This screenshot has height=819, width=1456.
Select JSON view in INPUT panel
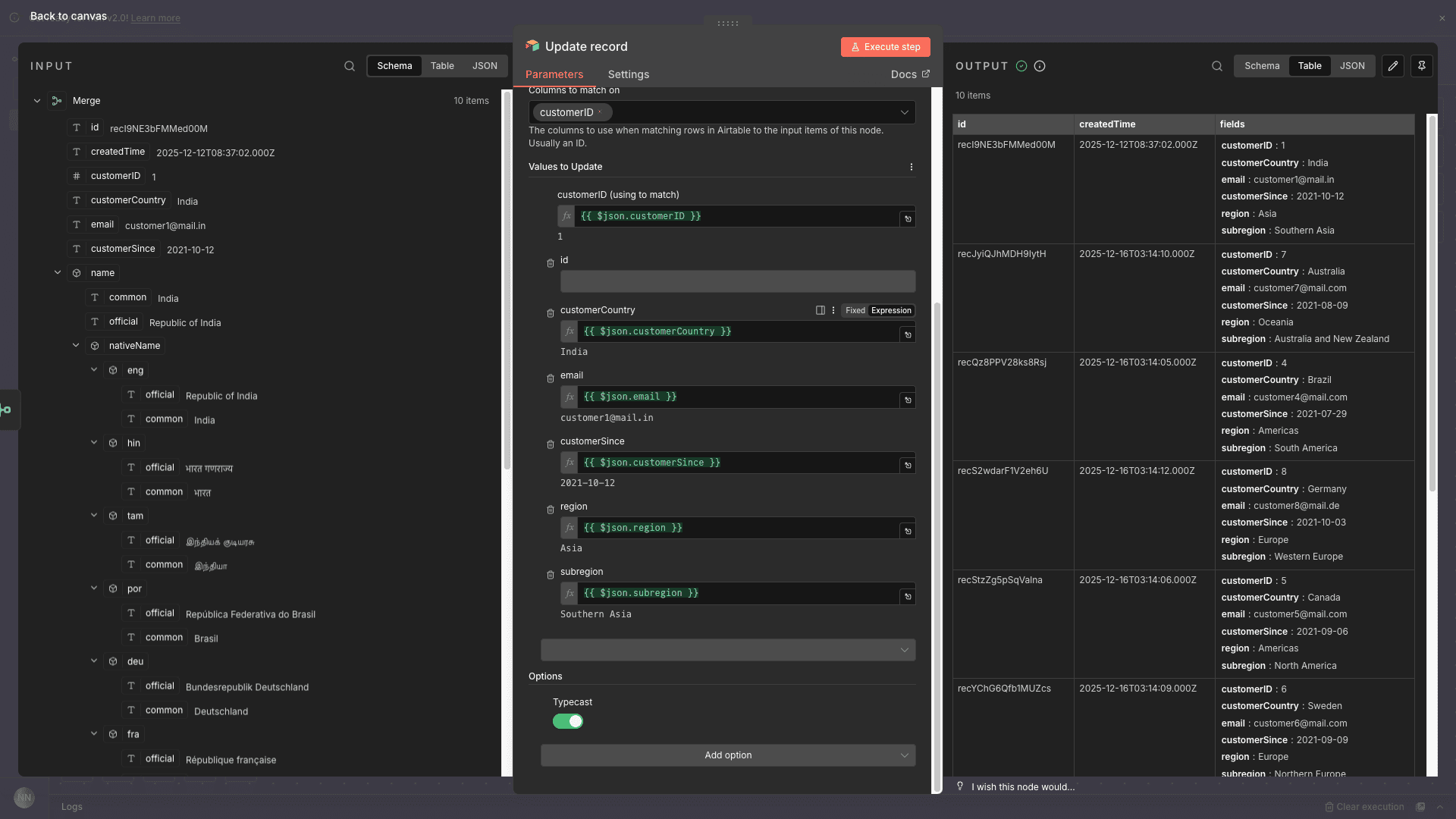click(x=485, y=66)
